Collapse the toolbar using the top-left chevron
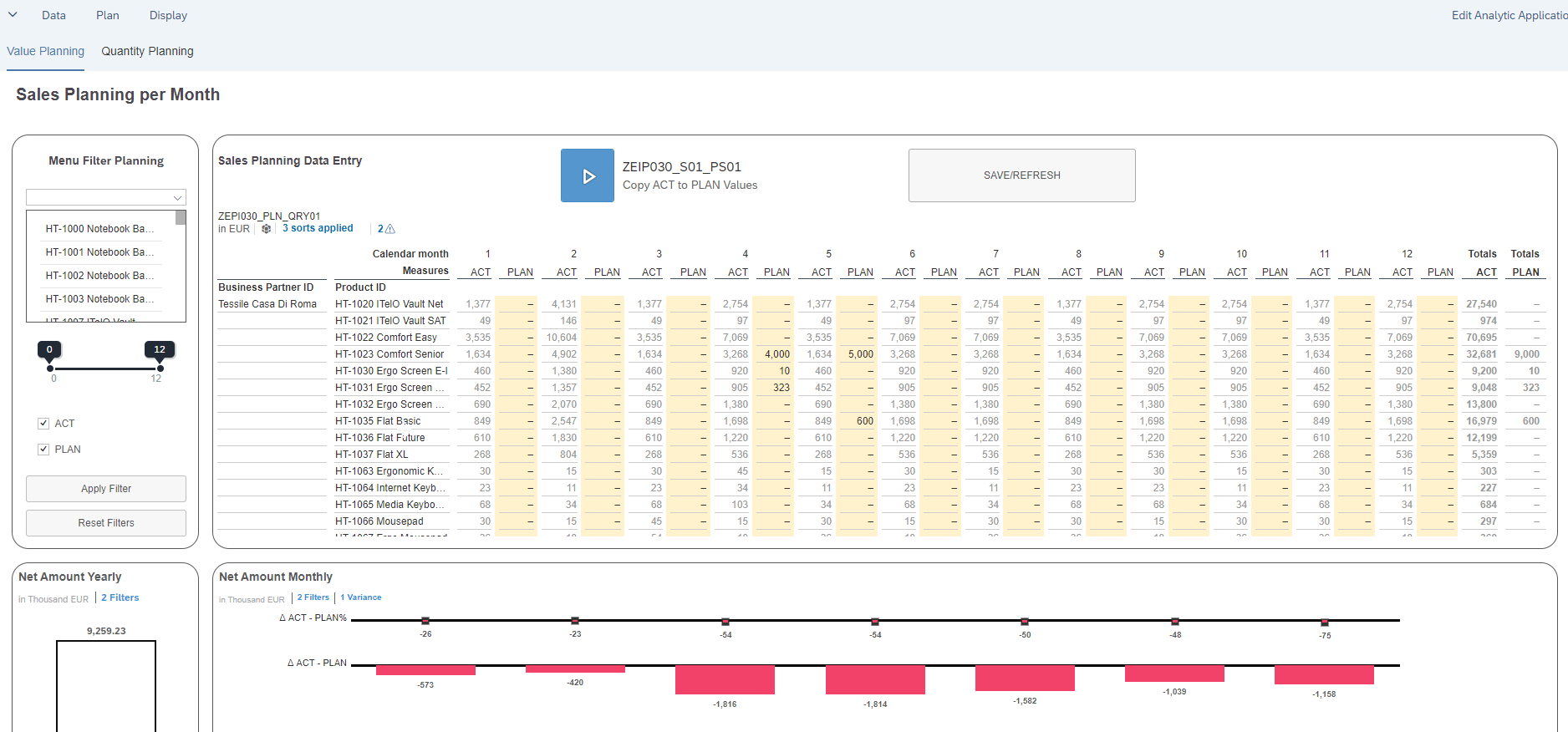 tap(13, 15)
